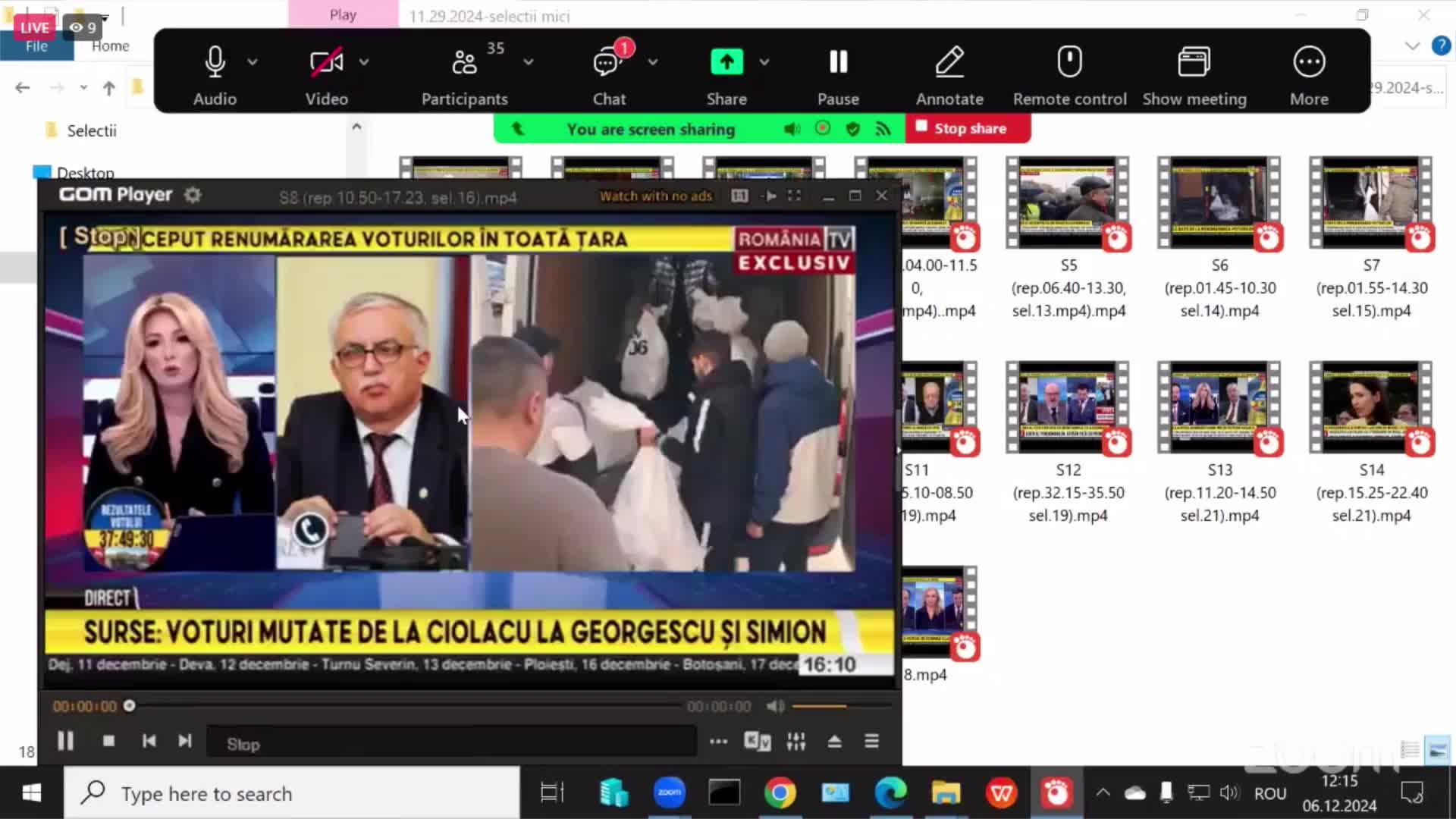Open GOM Player subtitle settings icon
This screenshot has height=819, width=1456.
coord(757,741)
